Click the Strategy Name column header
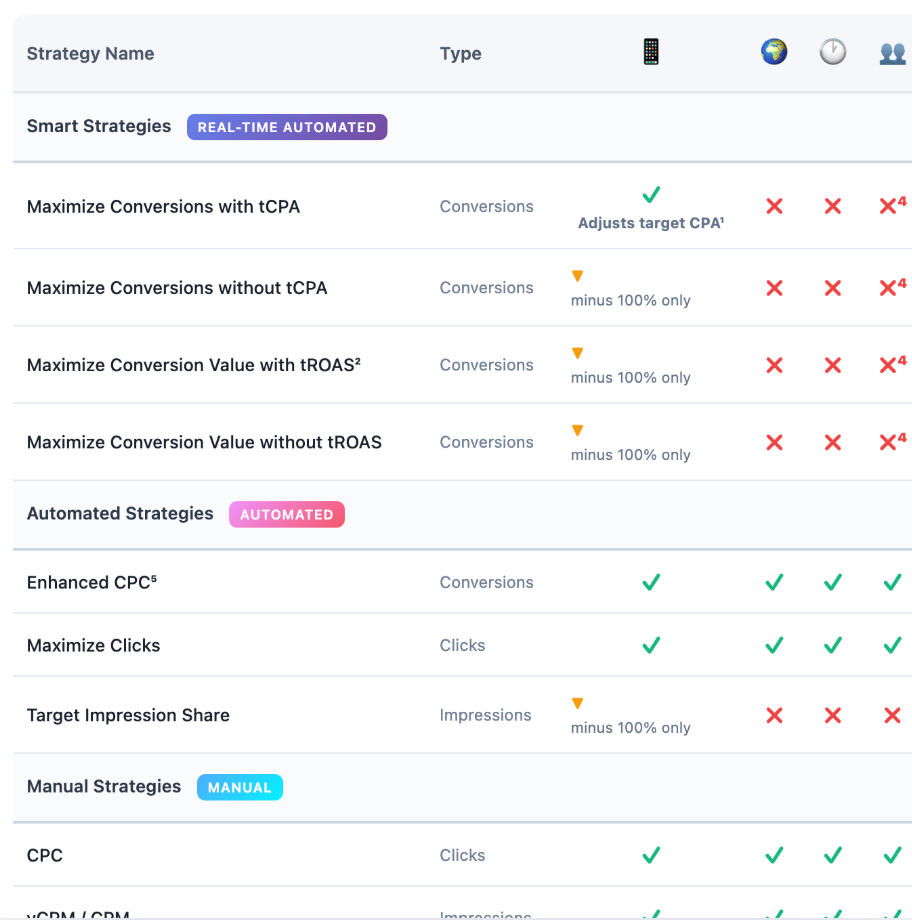This screenshot has width=912, height=920. [91, 54]
